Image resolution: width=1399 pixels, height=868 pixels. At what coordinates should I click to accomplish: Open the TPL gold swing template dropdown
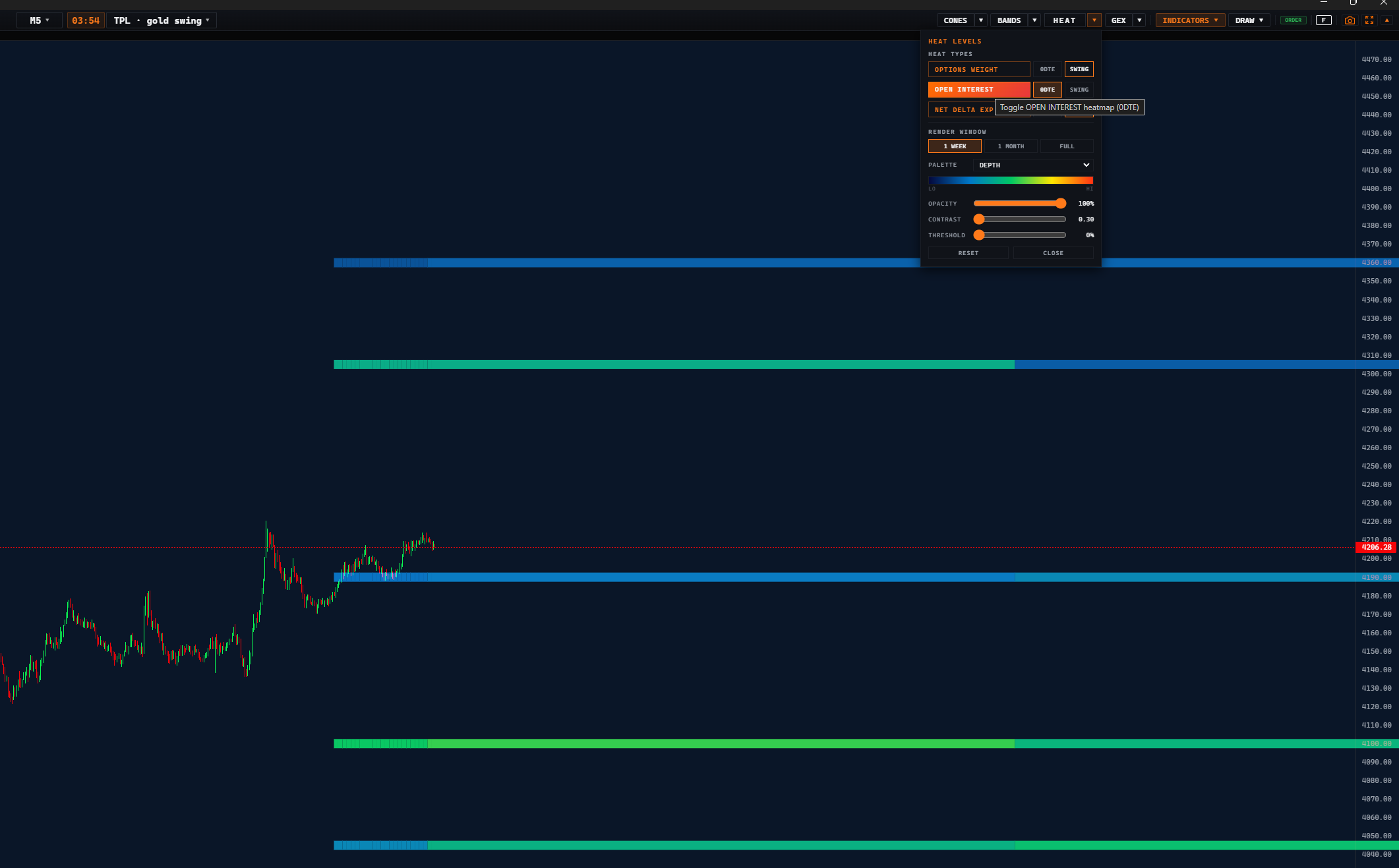click(x=162, y=20)
